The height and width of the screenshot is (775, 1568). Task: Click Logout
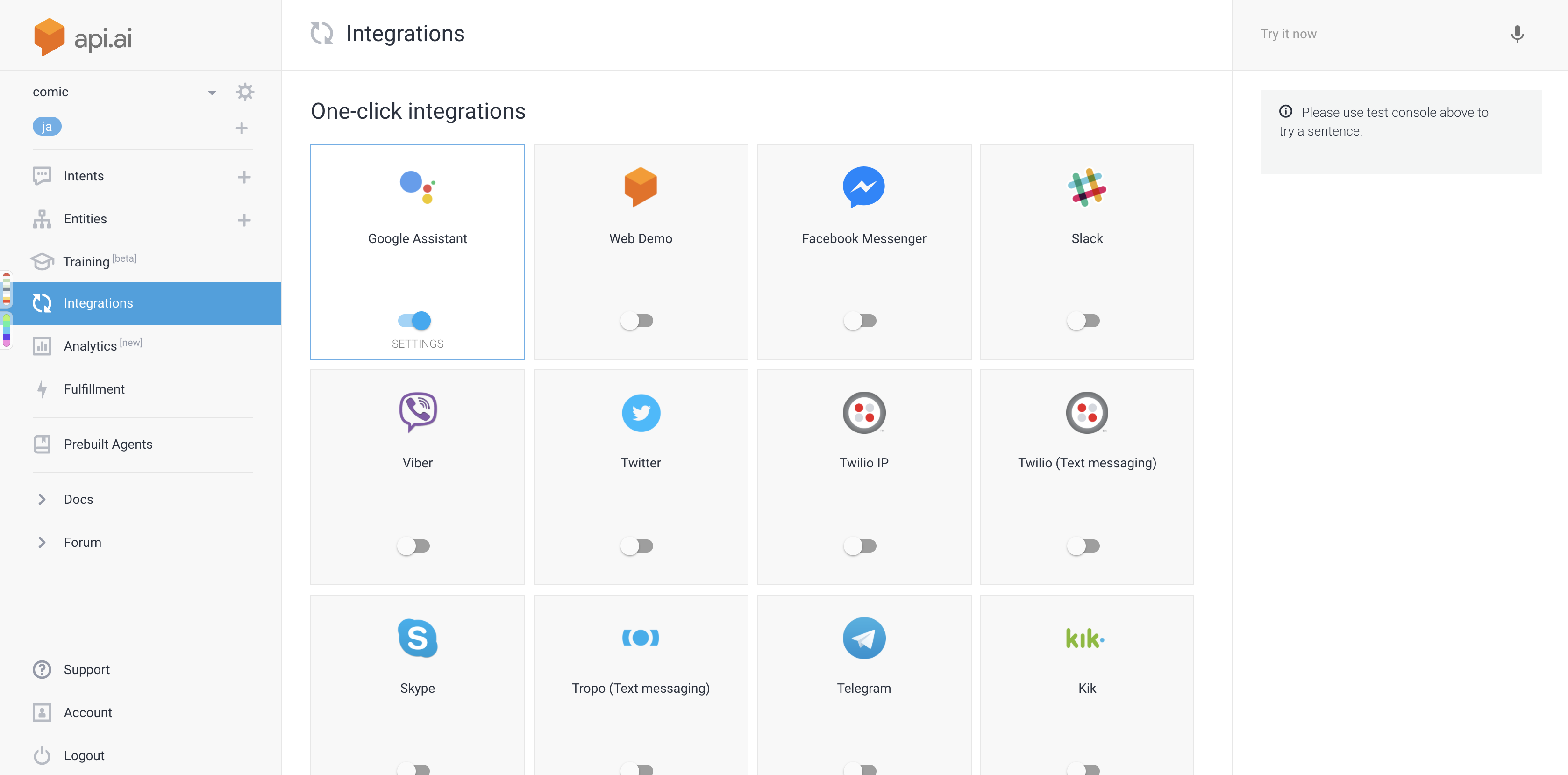point(84,755)
